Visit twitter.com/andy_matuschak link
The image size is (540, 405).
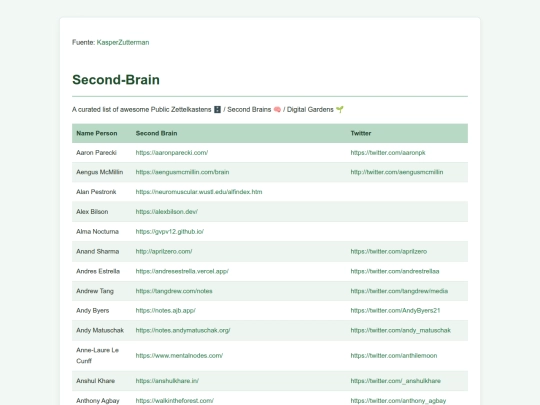pos(401,330)
